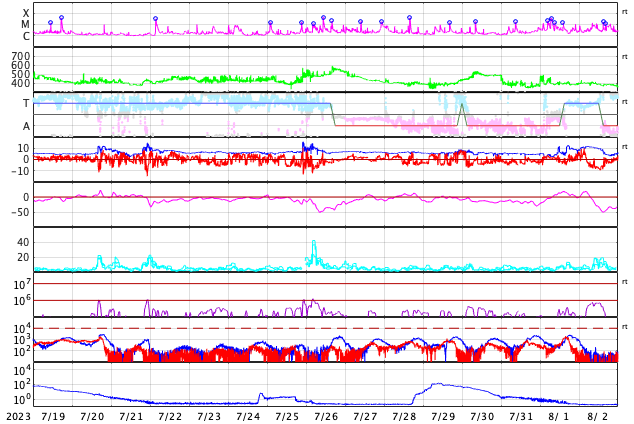
Task: Click the 10^0 label on bottom plot
Action: tap(21, 399)
